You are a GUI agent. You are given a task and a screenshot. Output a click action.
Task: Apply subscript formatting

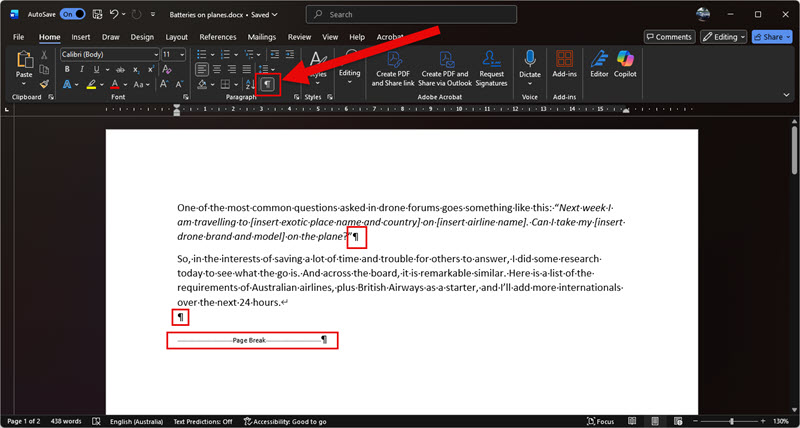[136, 69]
